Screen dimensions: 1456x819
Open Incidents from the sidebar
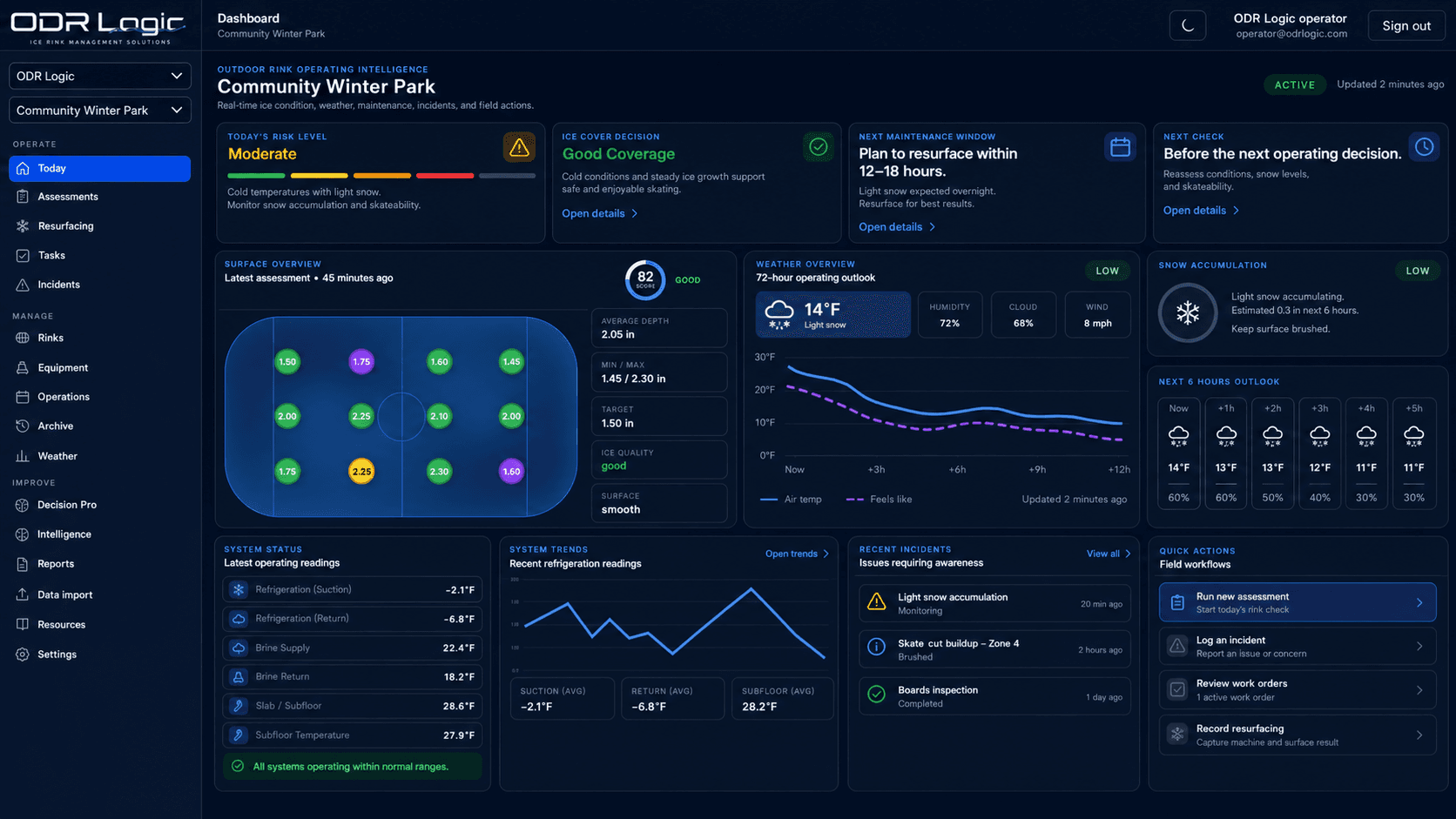click(58, 285)
